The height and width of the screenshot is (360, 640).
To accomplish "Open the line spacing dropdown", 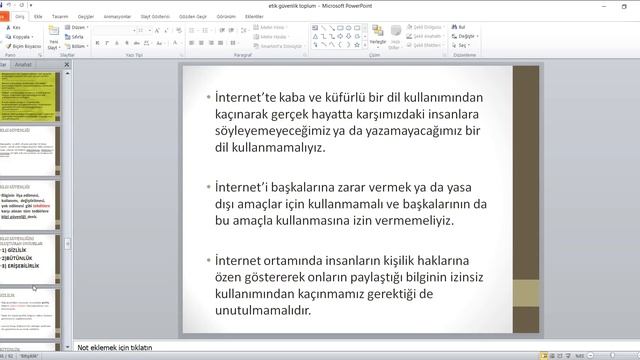I will [244, 31].
